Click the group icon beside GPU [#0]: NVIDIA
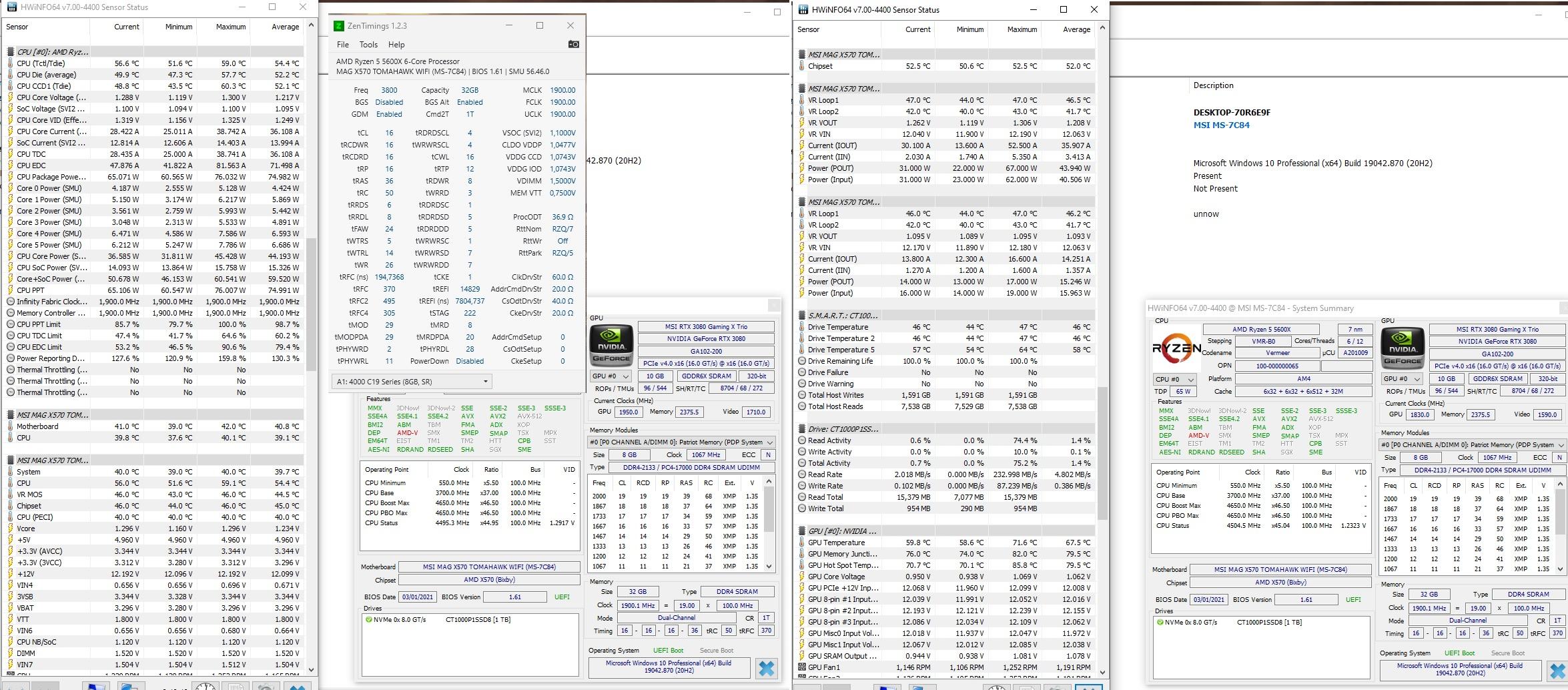 pos(802,531)
